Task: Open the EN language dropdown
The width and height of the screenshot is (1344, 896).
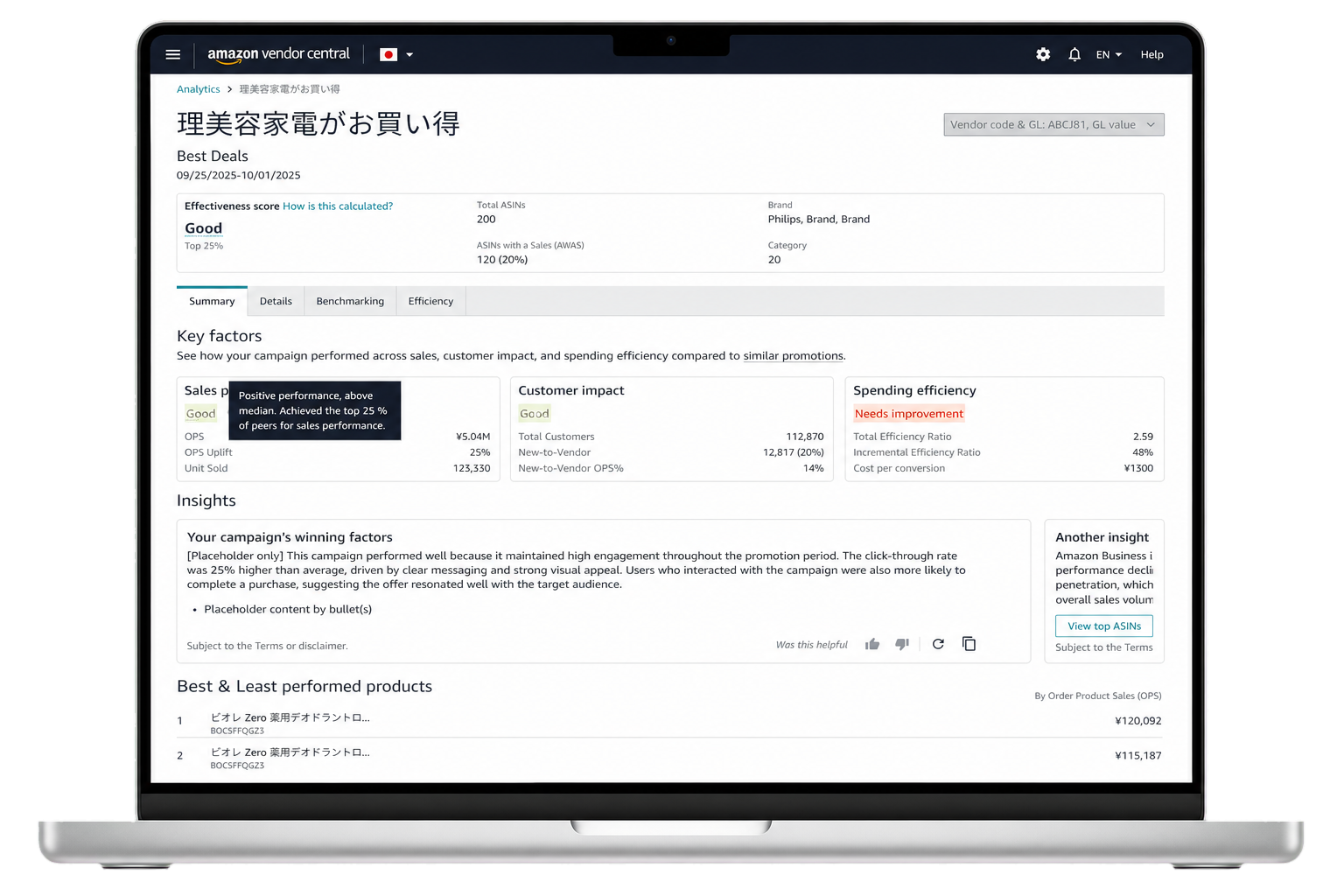Action: pos(1109,54)
